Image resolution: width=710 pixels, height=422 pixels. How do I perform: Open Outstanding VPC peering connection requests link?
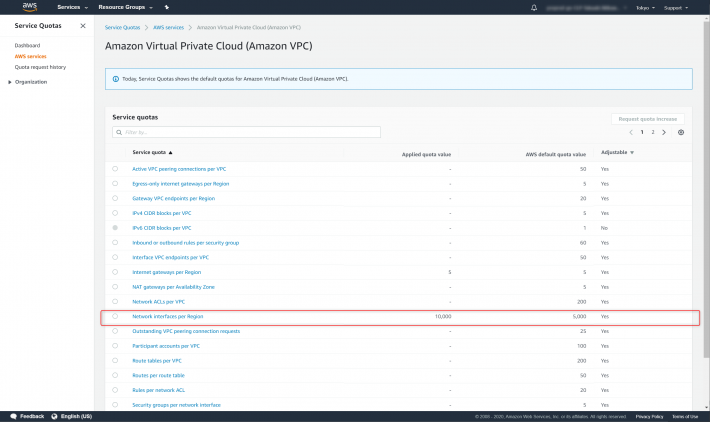pyautogui.click(x=186, y=331)
